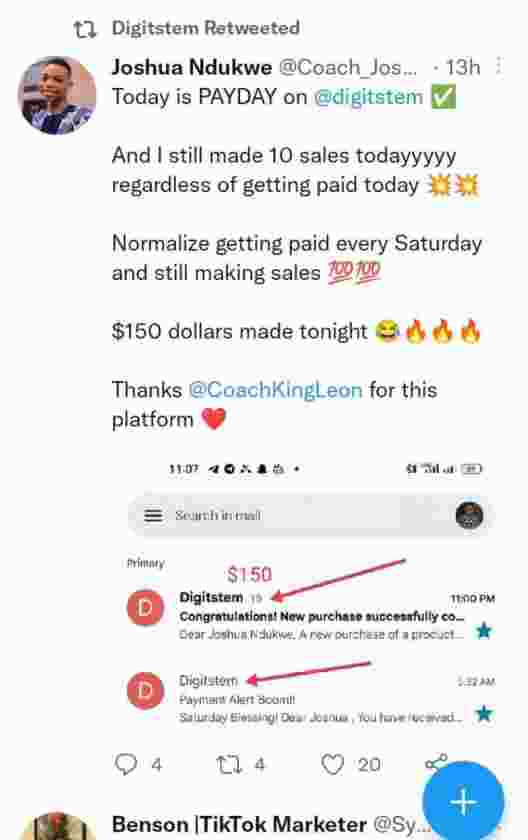
Task: Open Benson TikTok Marketer's tweet author name
Action: 239,824
